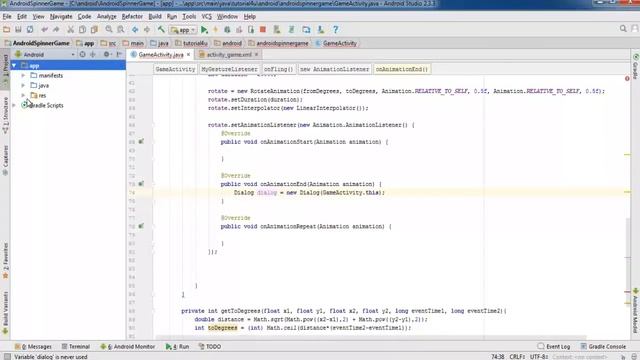Viewport: 640px width, 360px height.
Task: Select the new AnimationListener breadcrumb
Action: (335, 69)
